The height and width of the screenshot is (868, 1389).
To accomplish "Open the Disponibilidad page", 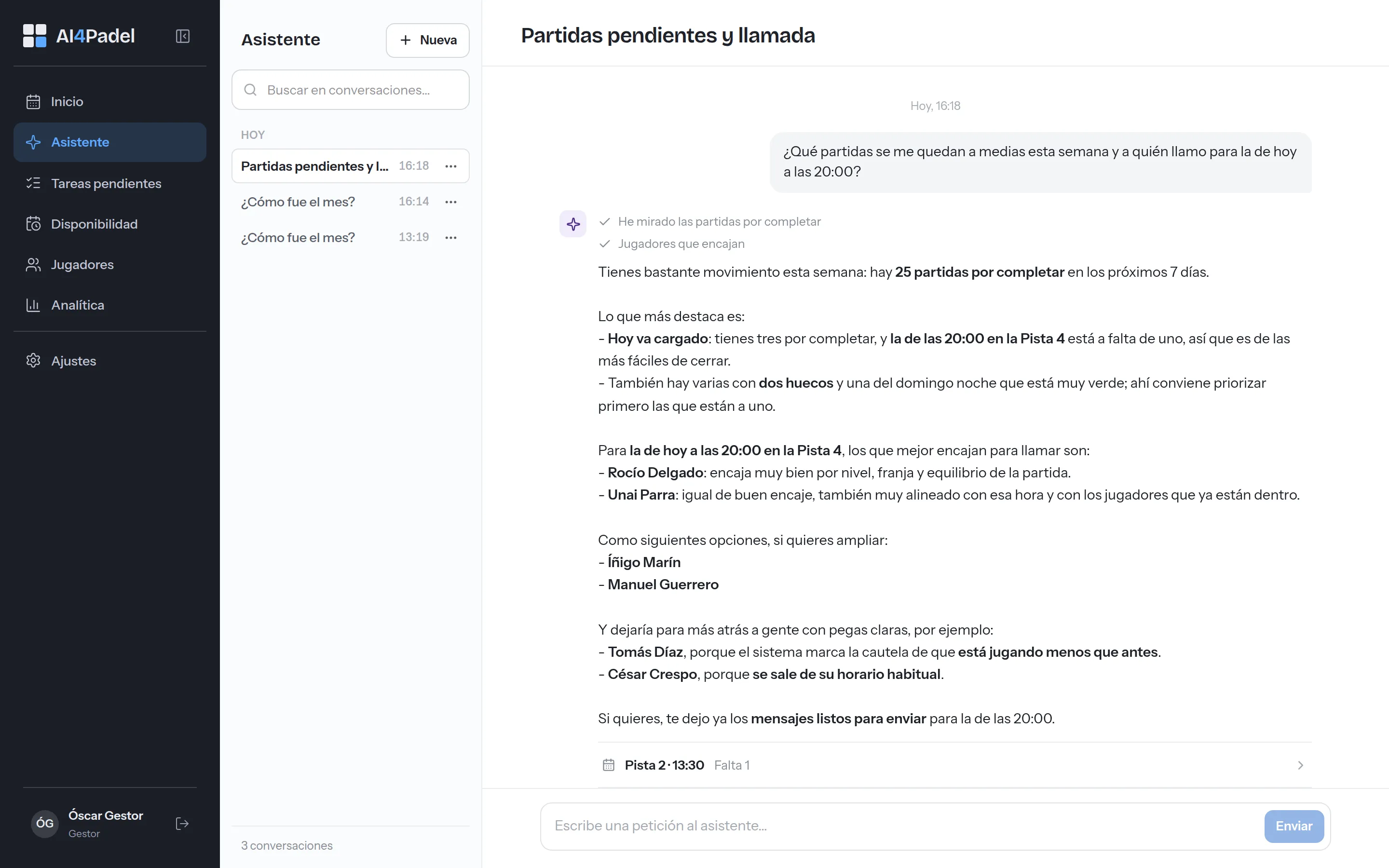I will click(109, 224).
